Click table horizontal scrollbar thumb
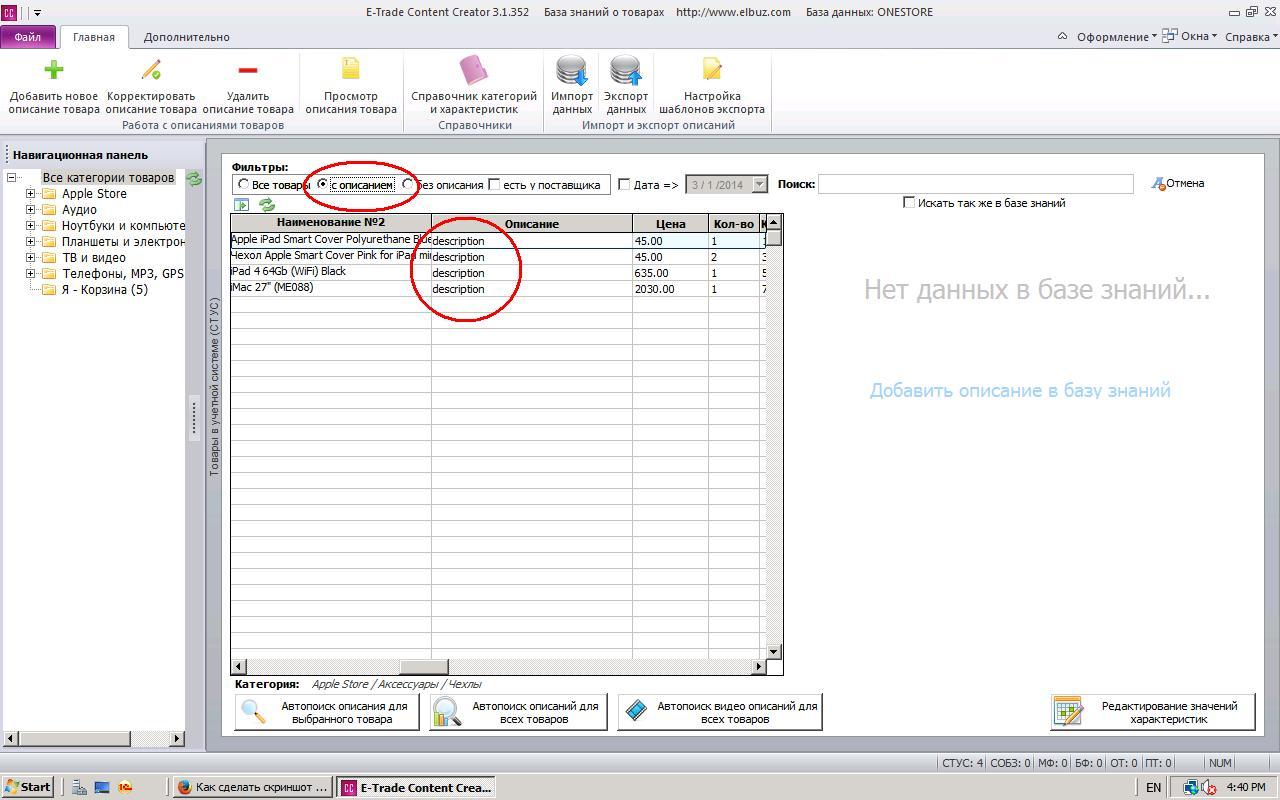The image size is (1280, 800). pyautogui.click(x=424, y=666)
